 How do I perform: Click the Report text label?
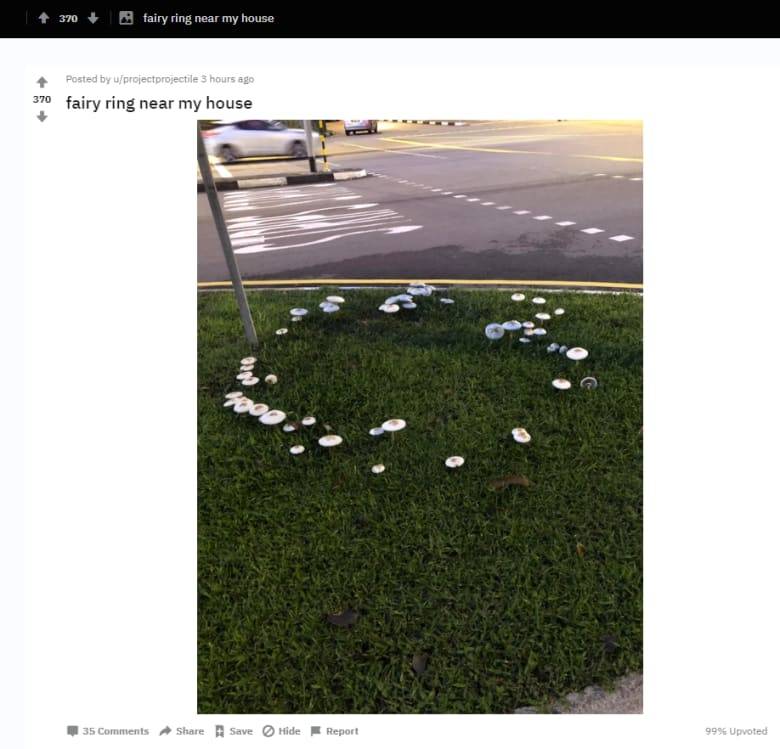342,731
